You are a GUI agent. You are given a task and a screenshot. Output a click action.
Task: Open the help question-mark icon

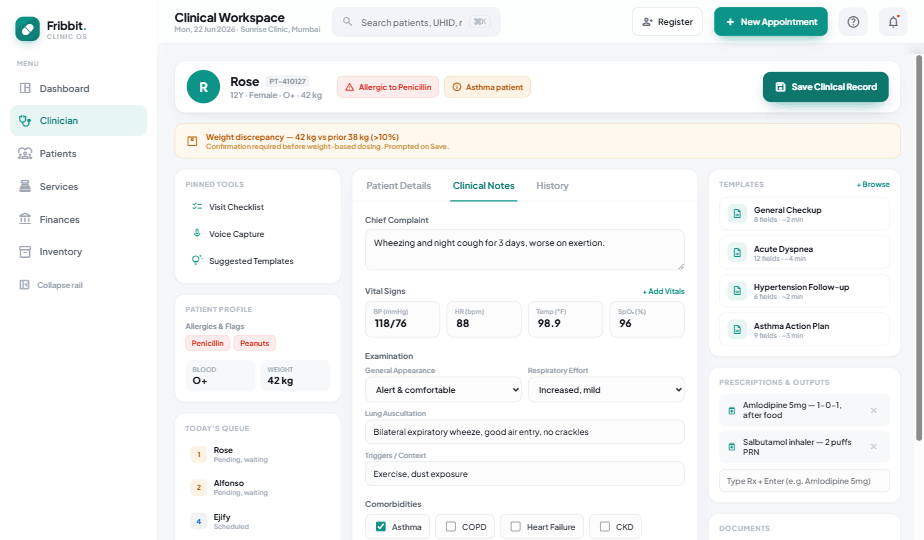[853, 22]
